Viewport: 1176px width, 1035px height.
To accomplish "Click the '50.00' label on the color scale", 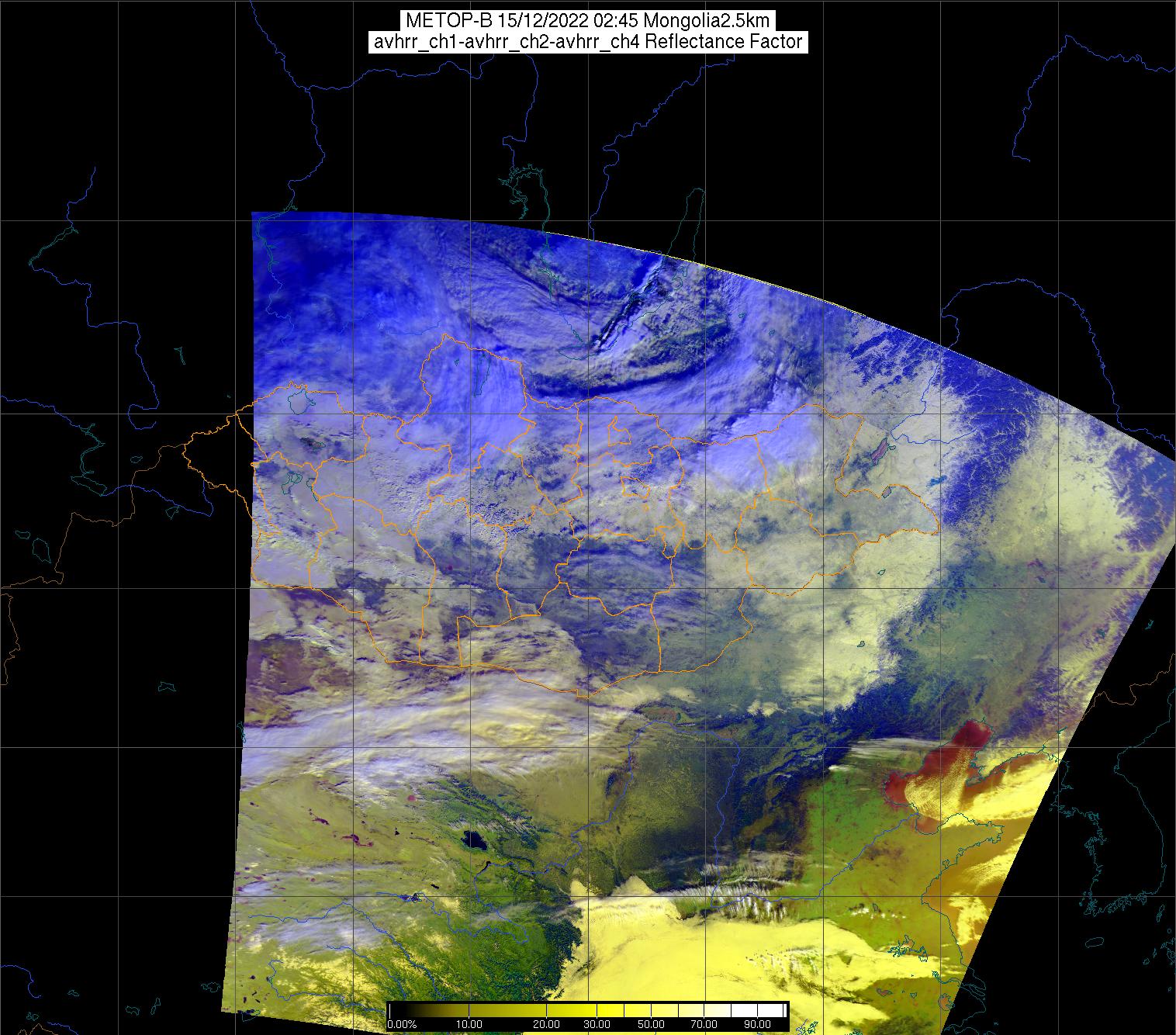I will (x=652, y=1025).
